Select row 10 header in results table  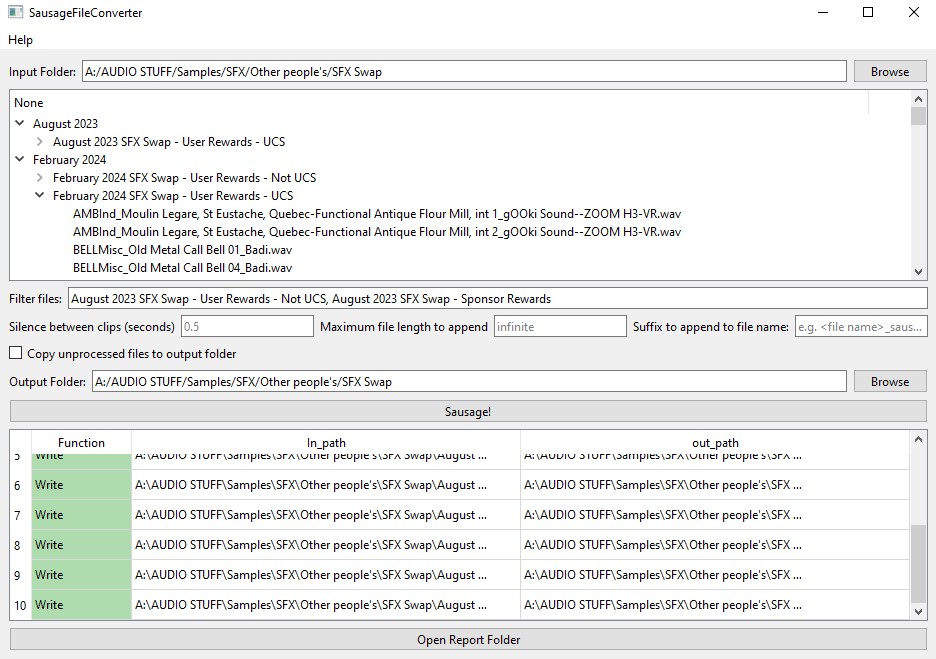pos(20,605)
